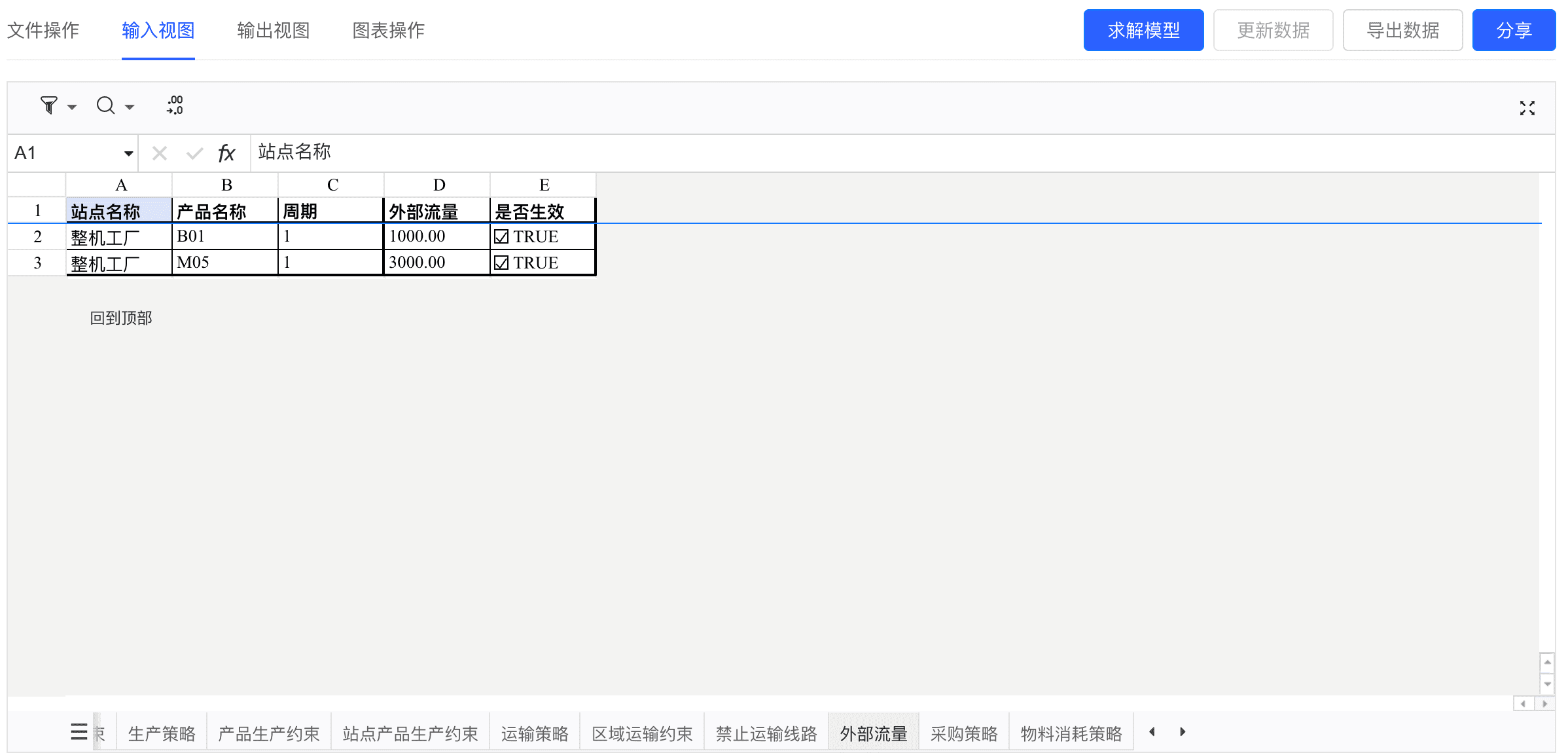The image size is (1568, 753).
Task: Toggle the TRUE checkbox for B01 row
Action: (501, 236)
